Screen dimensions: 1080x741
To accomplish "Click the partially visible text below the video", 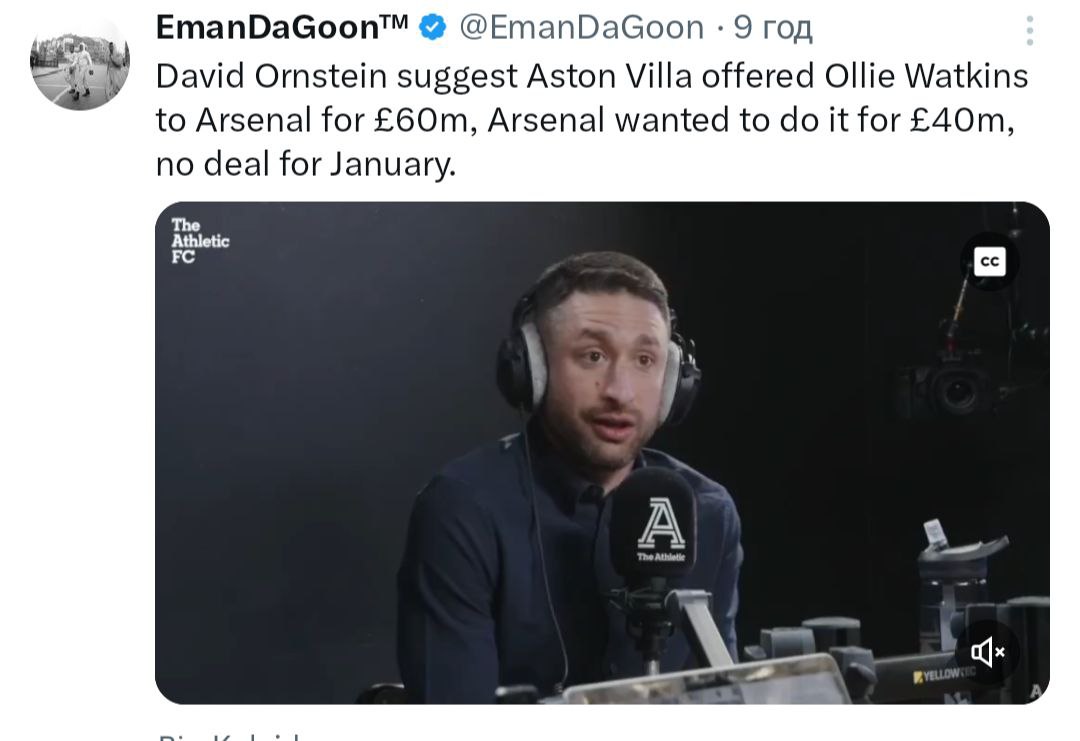I will [x=228, y=737].
